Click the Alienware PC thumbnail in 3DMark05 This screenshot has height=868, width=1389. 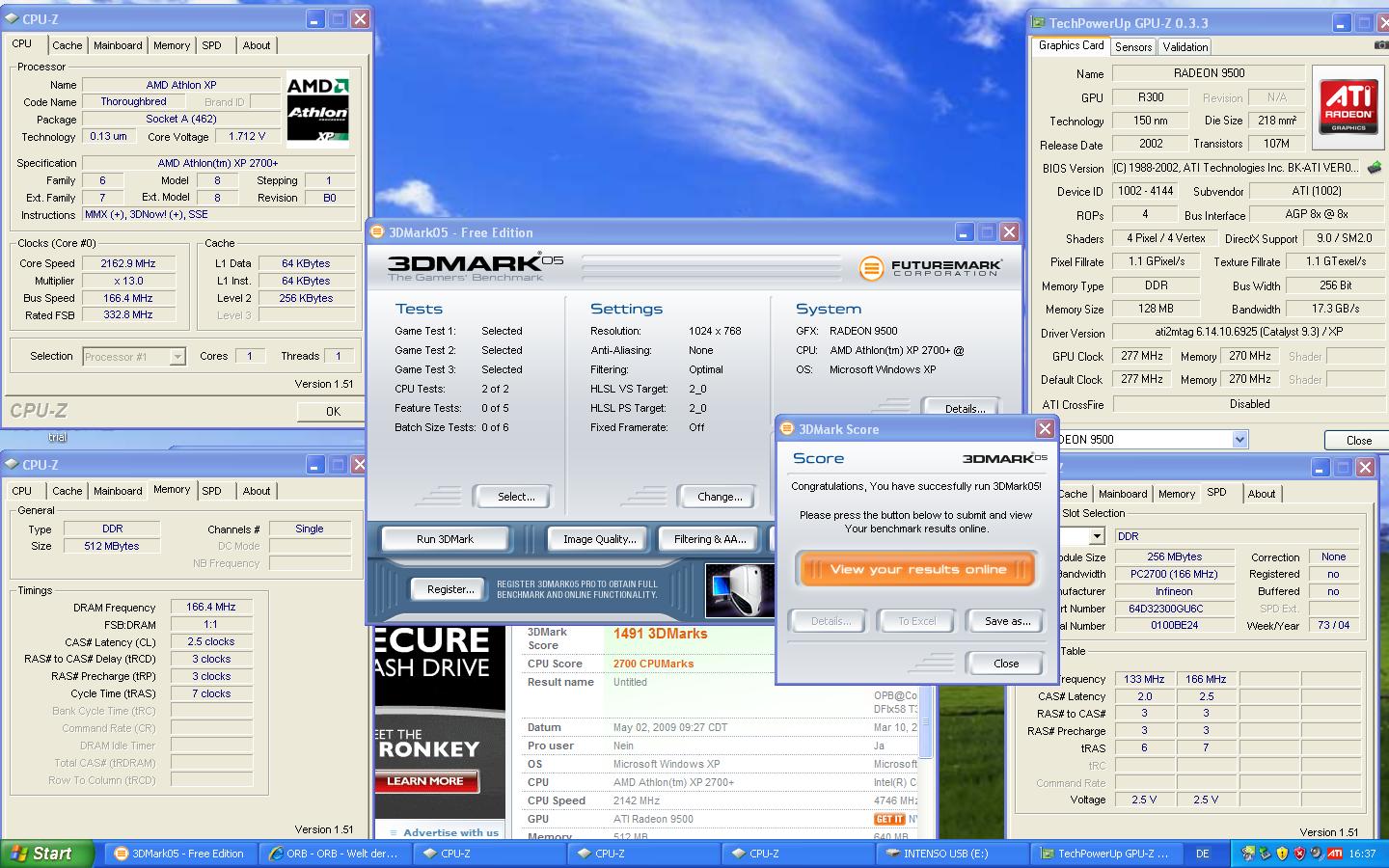tap(740, 590)
